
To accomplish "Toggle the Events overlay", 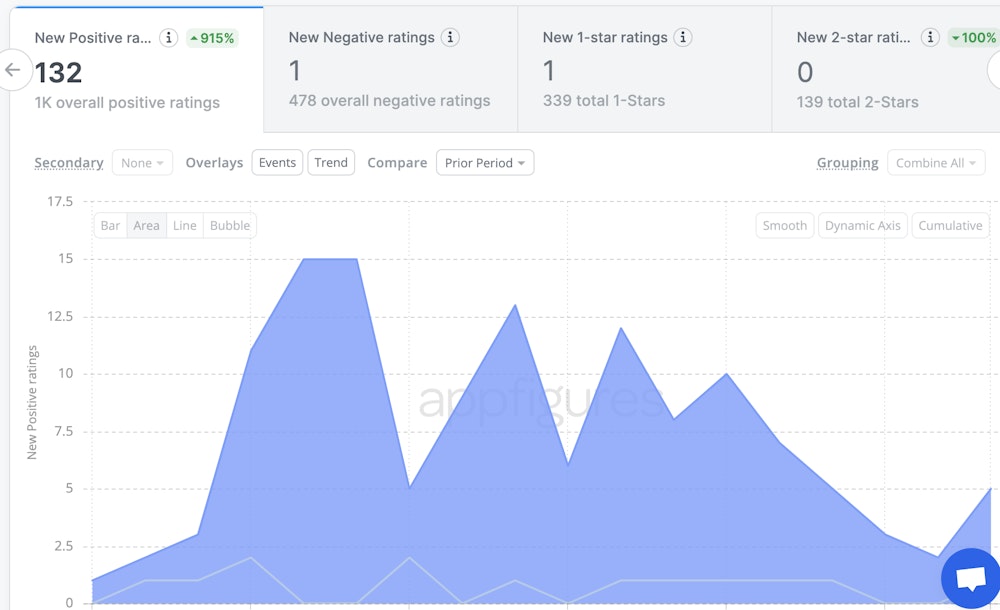I will click(x=277, y=163).
